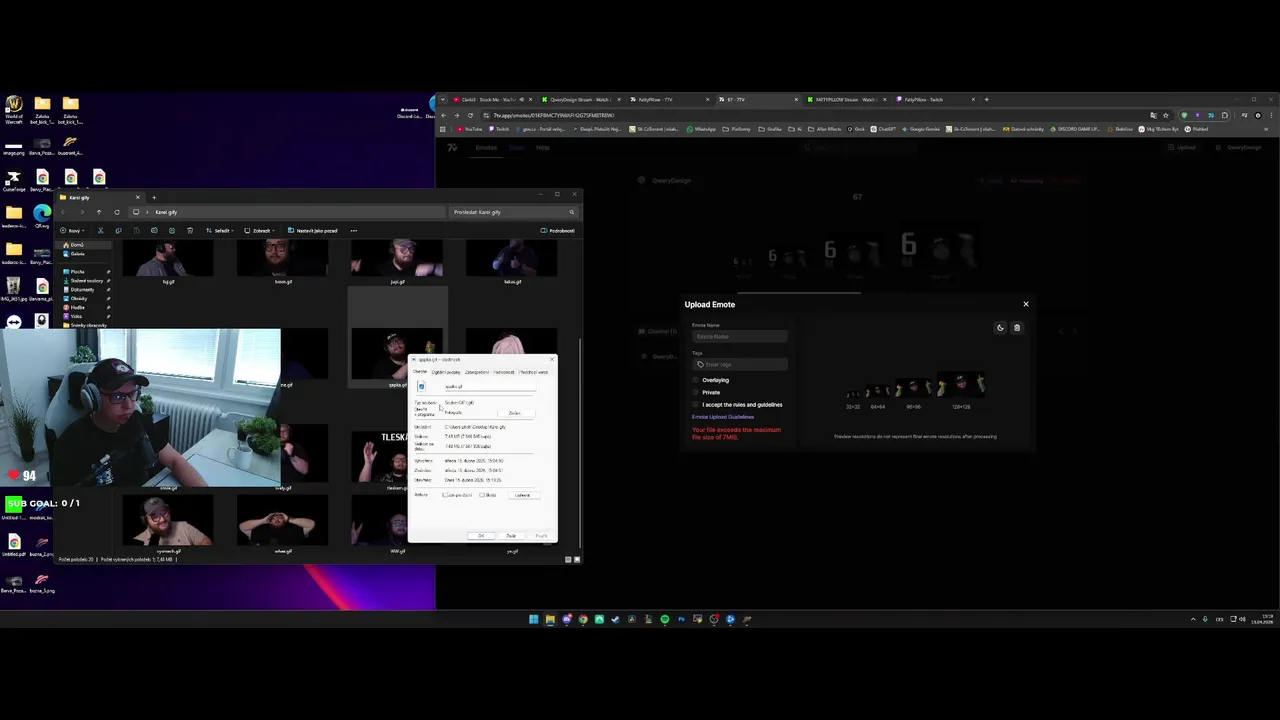1280x720 pixels.
Task: Open the WhatsApp bookmark in the bookmarks bar
Action: click(701, 129)
